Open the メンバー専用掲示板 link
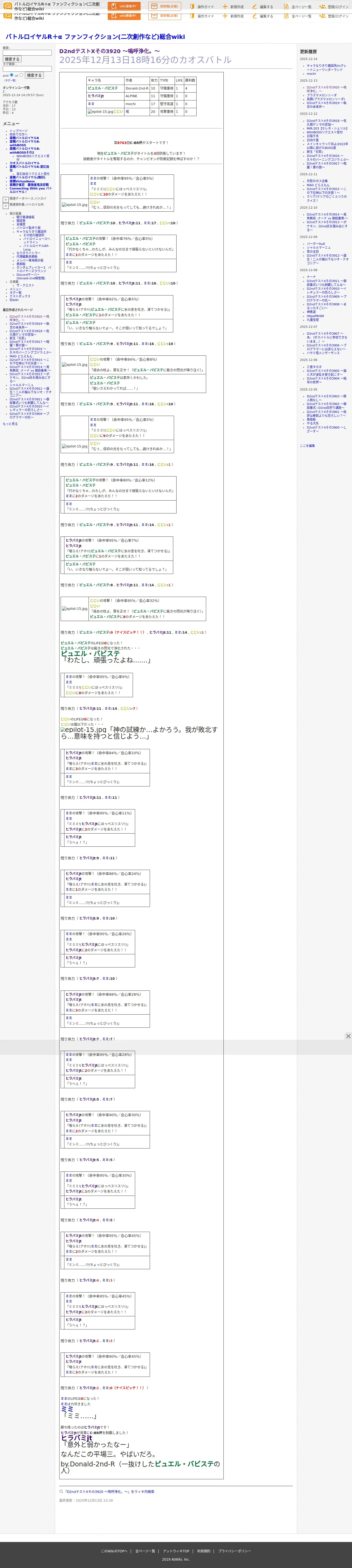This screenshot has width=352, height=1568. click(30, 260)
